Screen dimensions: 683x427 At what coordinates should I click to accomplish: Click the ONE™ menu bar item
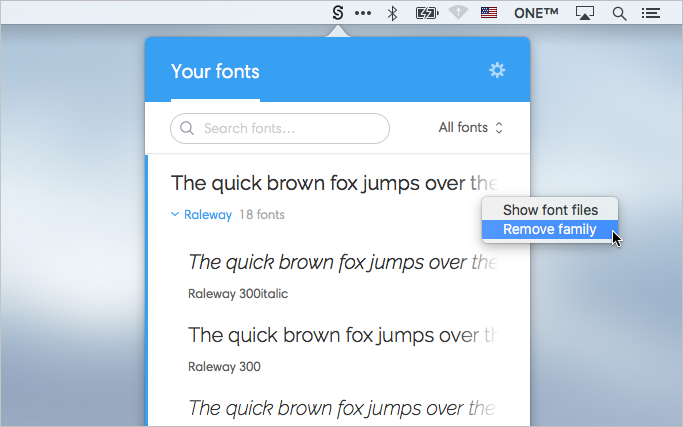[x=536, y=13]
